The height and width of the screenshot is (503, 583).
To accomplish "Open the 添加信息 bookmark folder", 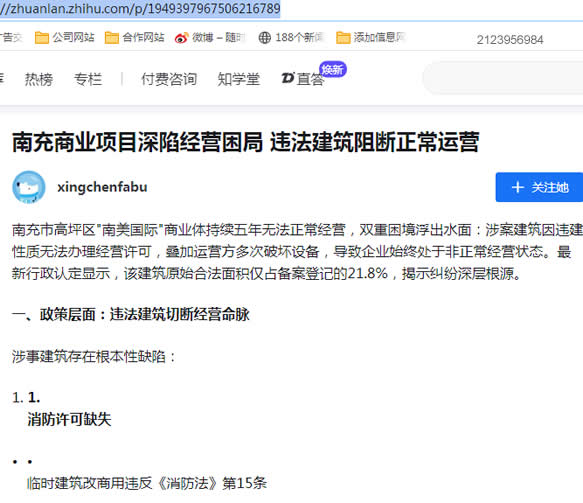I will [x=370, y=38].
